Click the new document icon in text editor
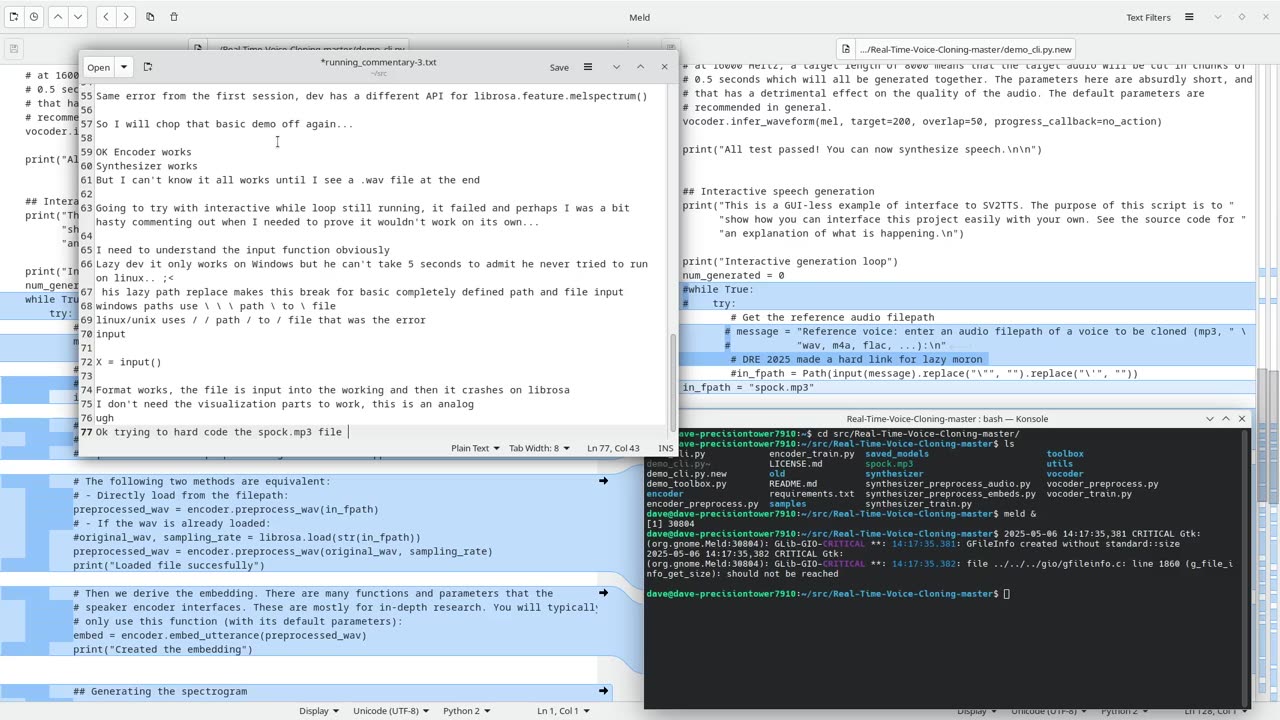This screenshot has height=720, width=1280. tap(148, 67)
